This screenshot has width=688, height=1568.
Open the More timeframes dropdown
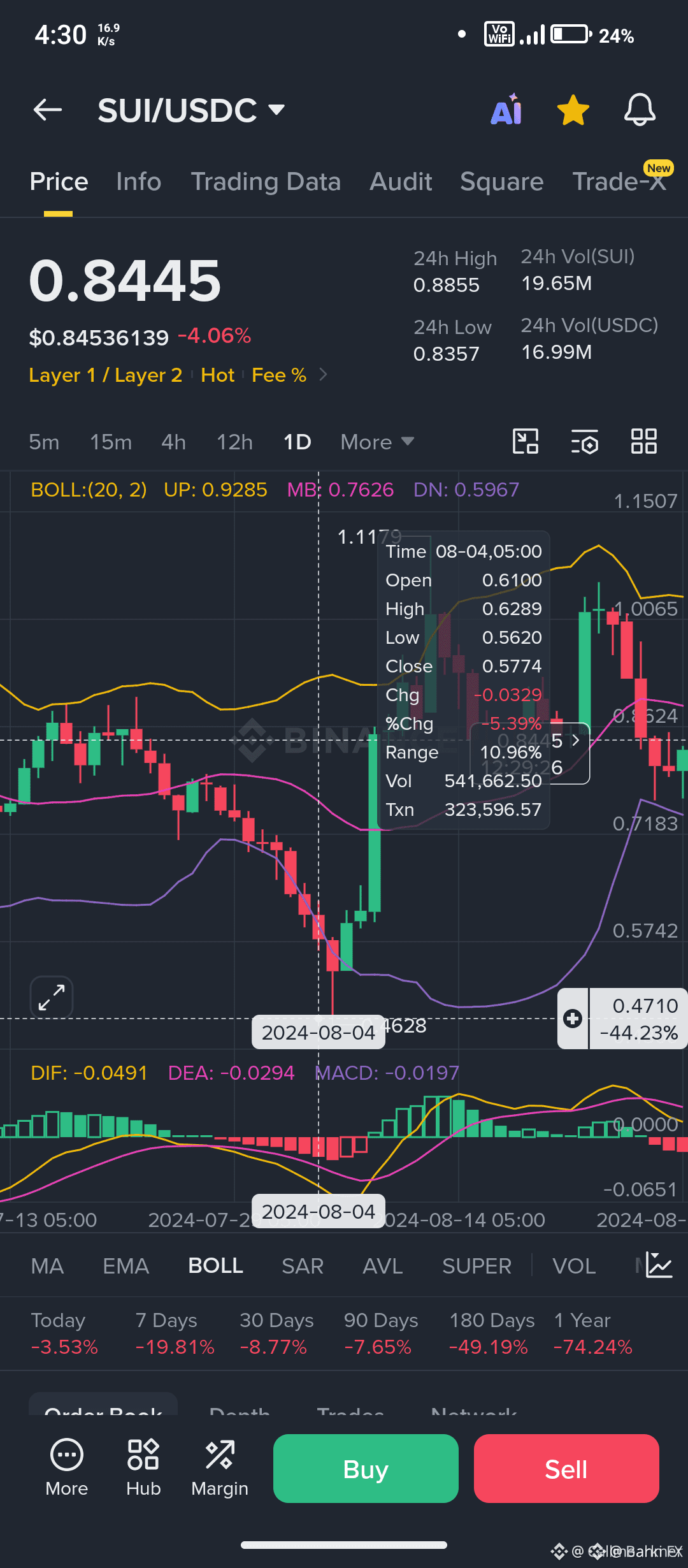pos(377,442)
